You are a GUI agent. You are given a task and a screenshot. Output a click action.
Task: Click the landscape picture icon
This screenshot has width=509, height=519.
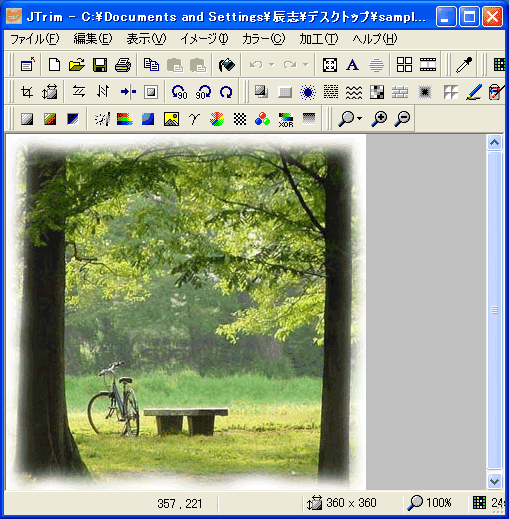point(171,119)
